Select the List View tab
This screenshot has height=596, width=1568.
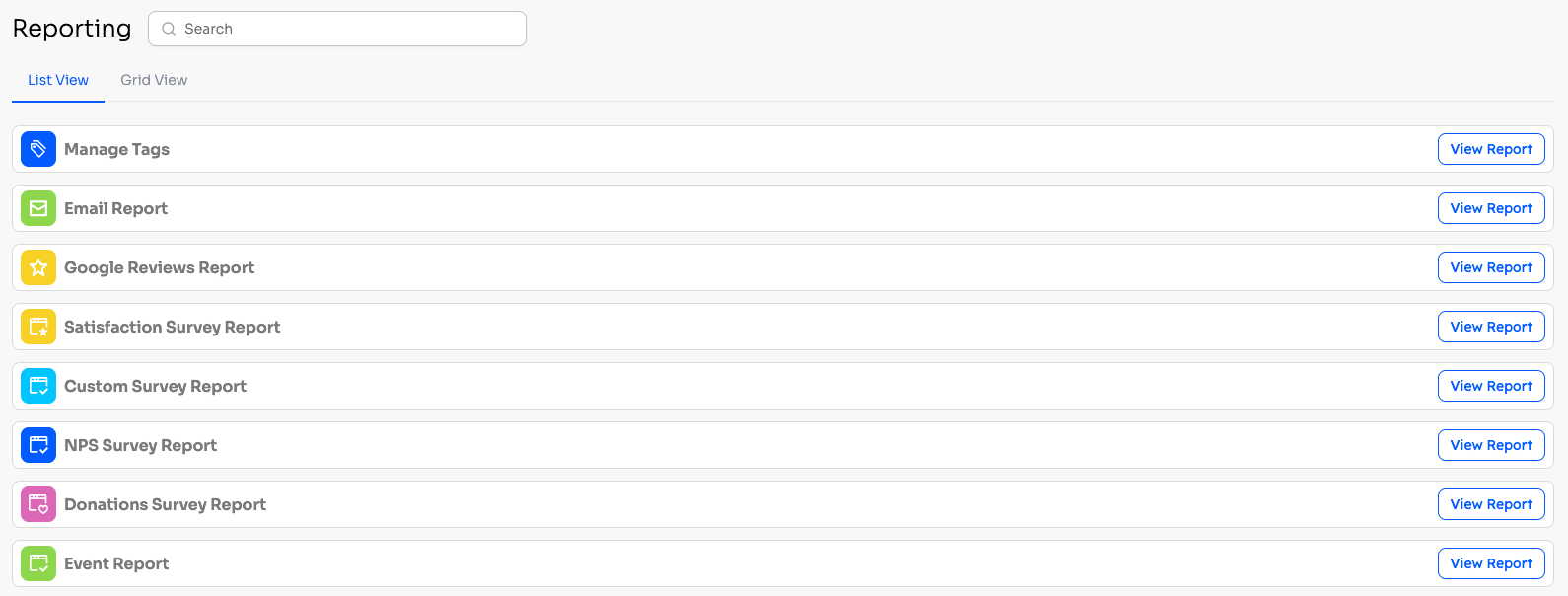point(58,80)
